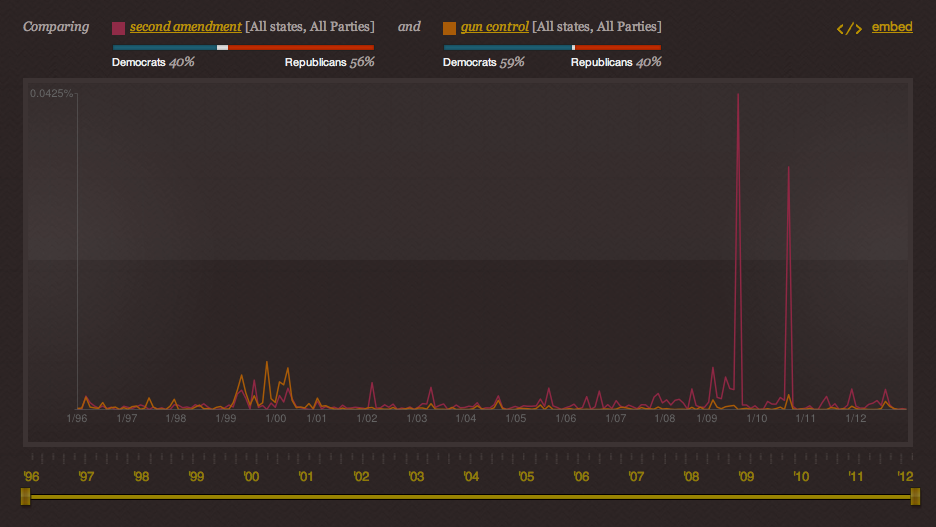Select the magenta second amendment color swatch

119,28
